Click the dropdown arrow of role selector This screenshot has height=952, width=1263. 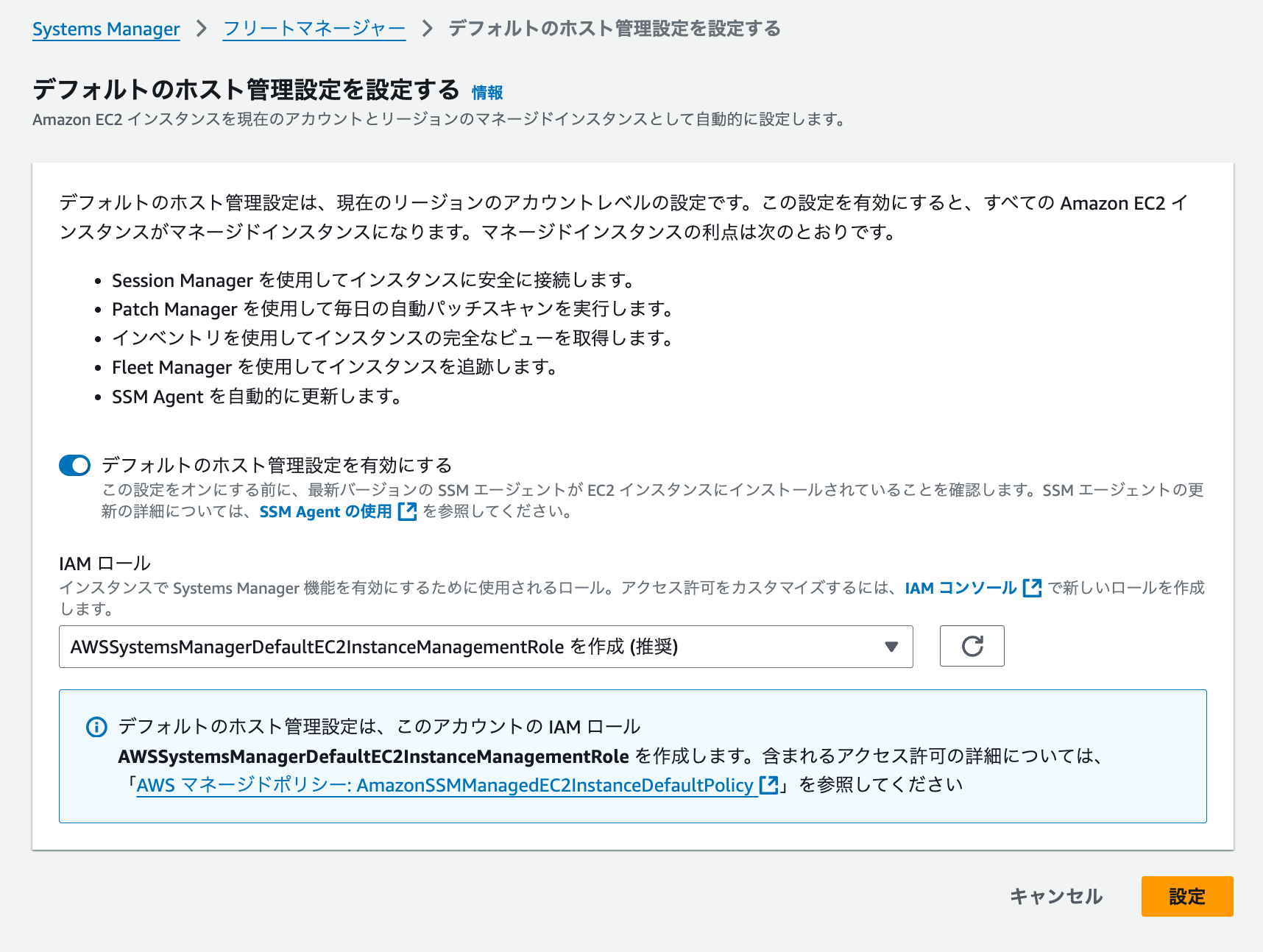[x=891, y=647]
